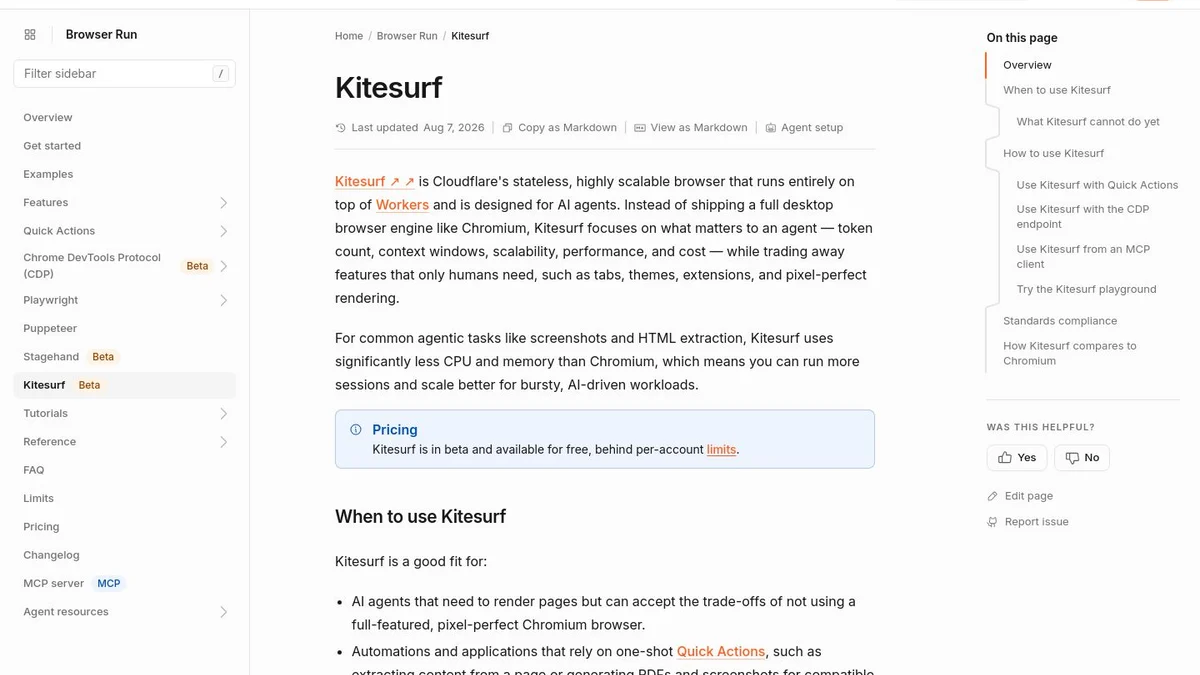This screenshot has height=675, width=1200.
Task: Click the Report issue icon
Action: [993, 522]
